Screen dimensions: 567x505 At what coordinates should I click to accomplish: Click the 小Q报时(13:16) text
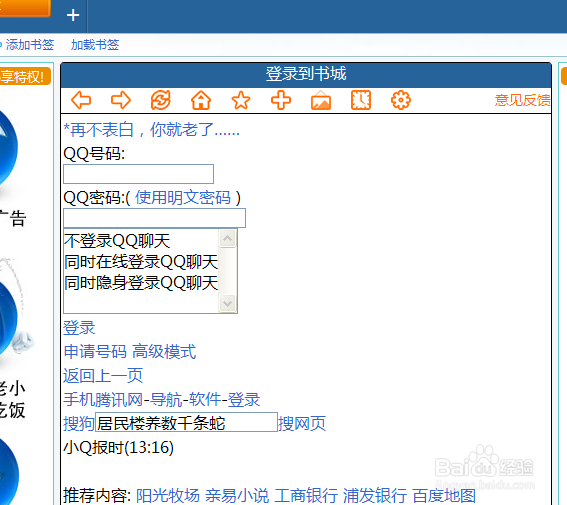pyautogui.click(x=119, y=448)
